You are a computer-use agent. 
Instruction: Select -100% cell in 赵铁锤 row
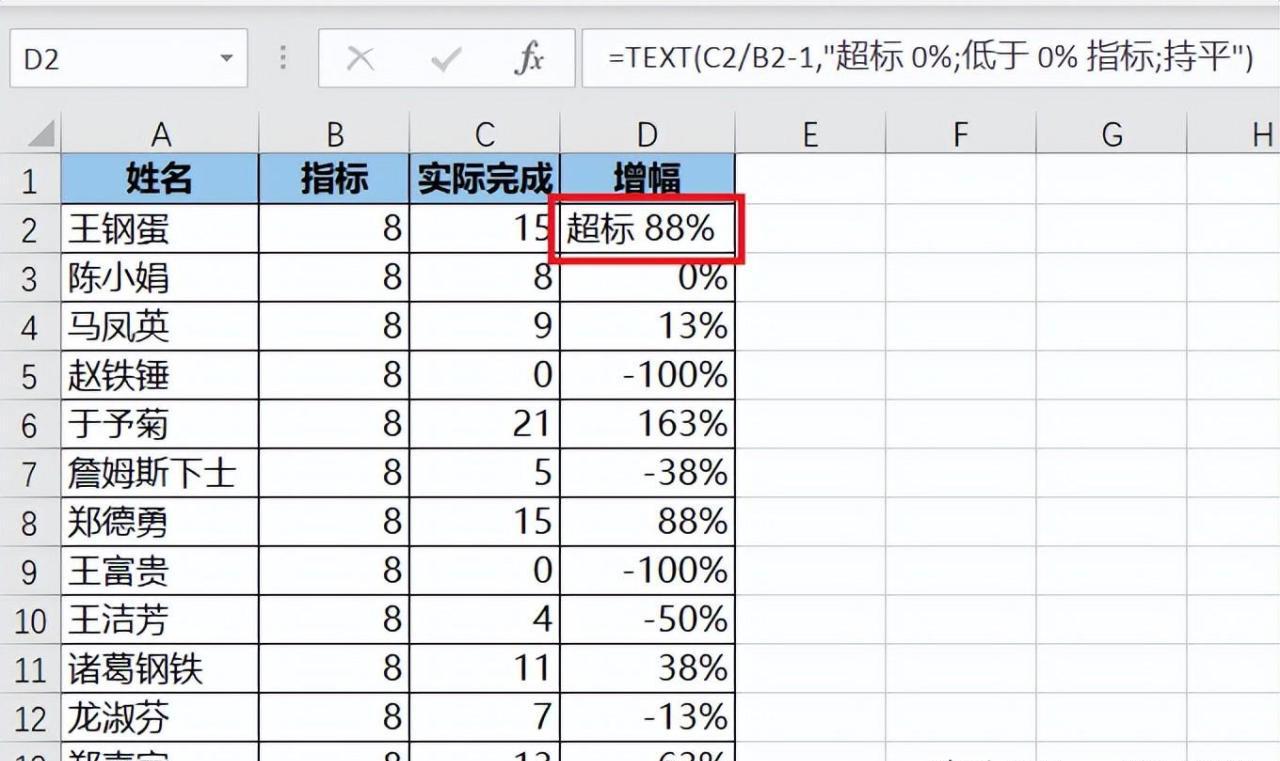click(x=648, y=376)
